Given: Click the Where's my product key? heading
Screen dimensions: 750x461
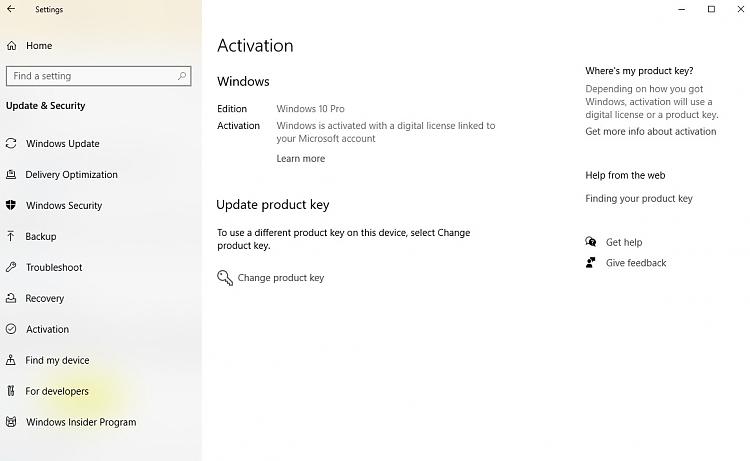Looking at the screenshot, I should tap(639, 71).
